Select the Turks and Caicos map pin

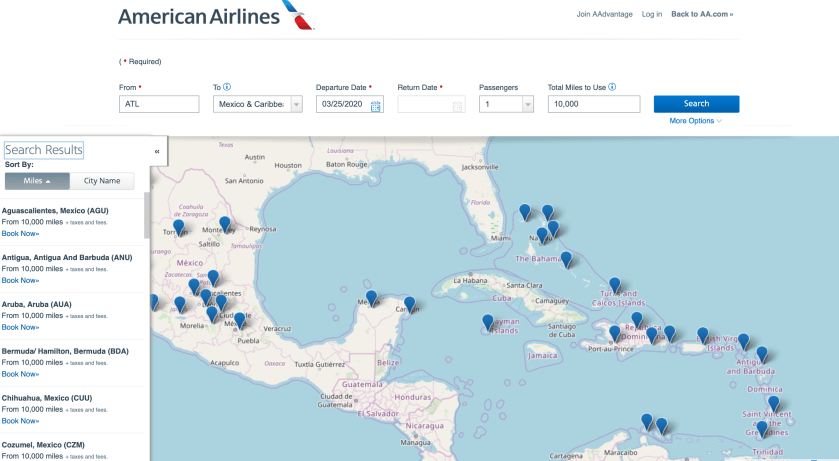tap(614, 285)
